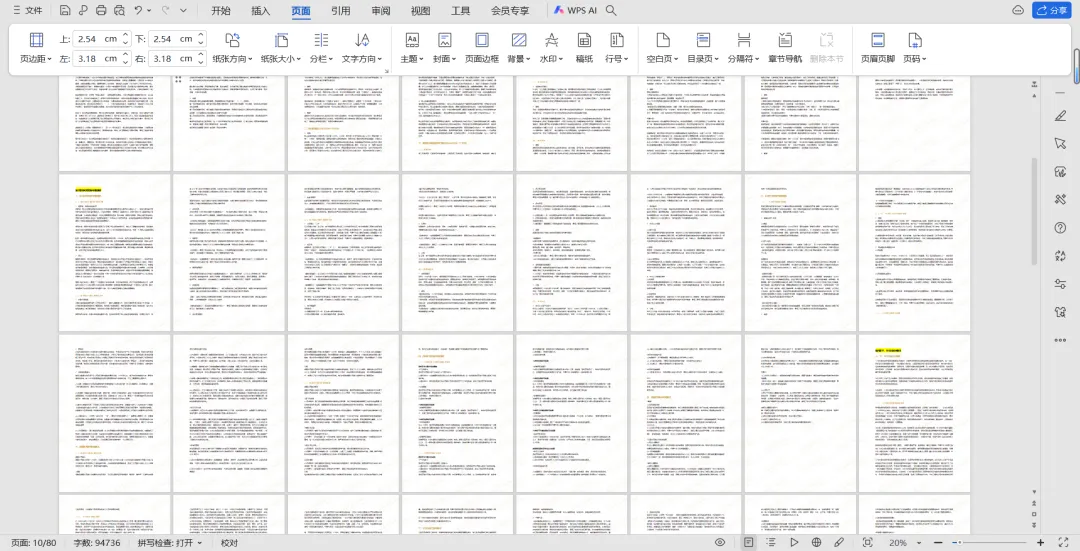
Task: Open 背景 background dropdown
Action: tap(519, 48)
